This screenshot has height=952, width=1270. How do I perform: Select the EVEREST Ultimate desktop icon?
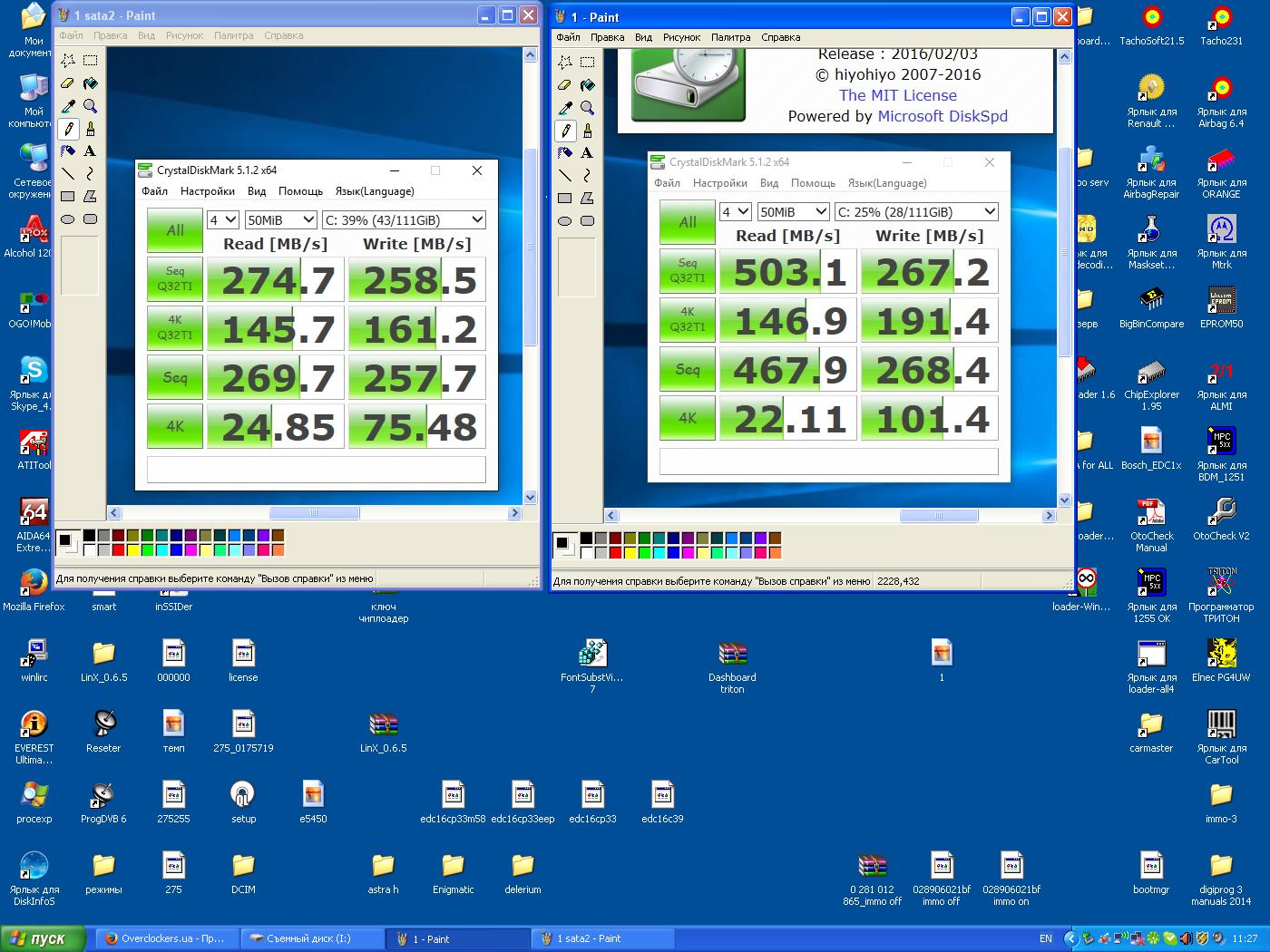pyautogui.click(x=34, y=737)
